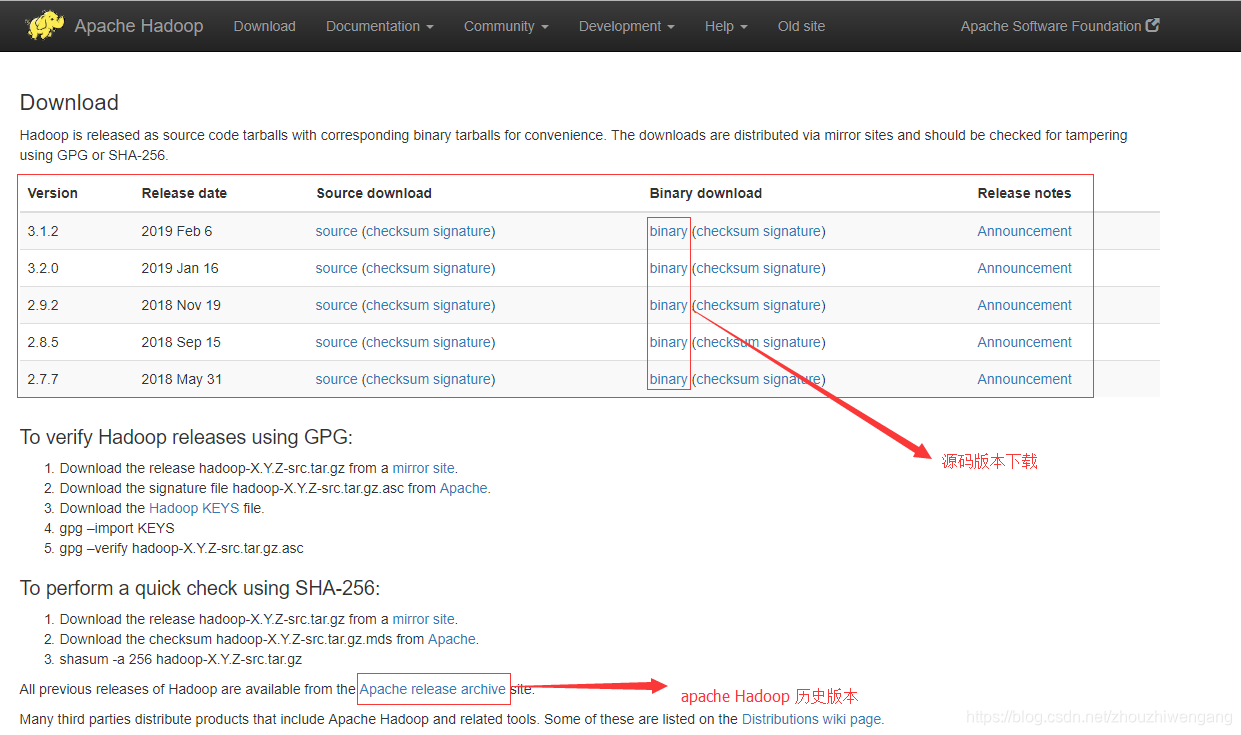Viewport: 1241px width, 735px height.
Task: Open mirror site link under SHA-256 steps
Action: point(424,619)
